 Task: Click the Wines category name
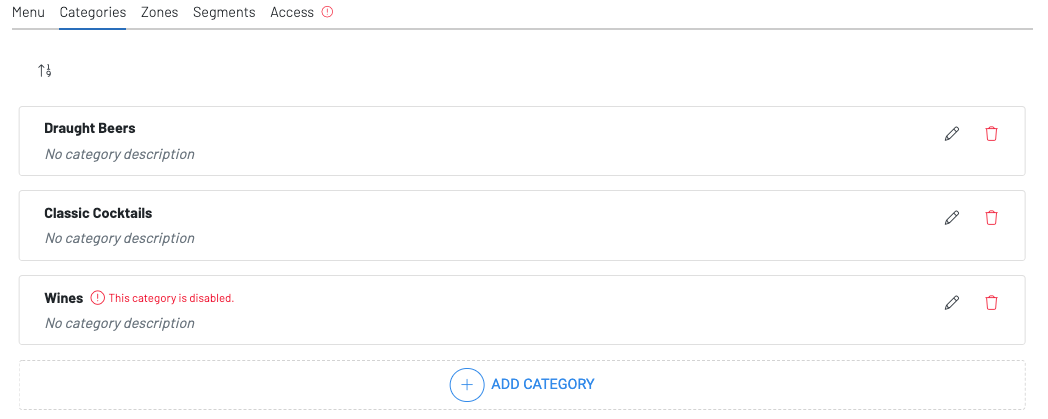[64, 298]
